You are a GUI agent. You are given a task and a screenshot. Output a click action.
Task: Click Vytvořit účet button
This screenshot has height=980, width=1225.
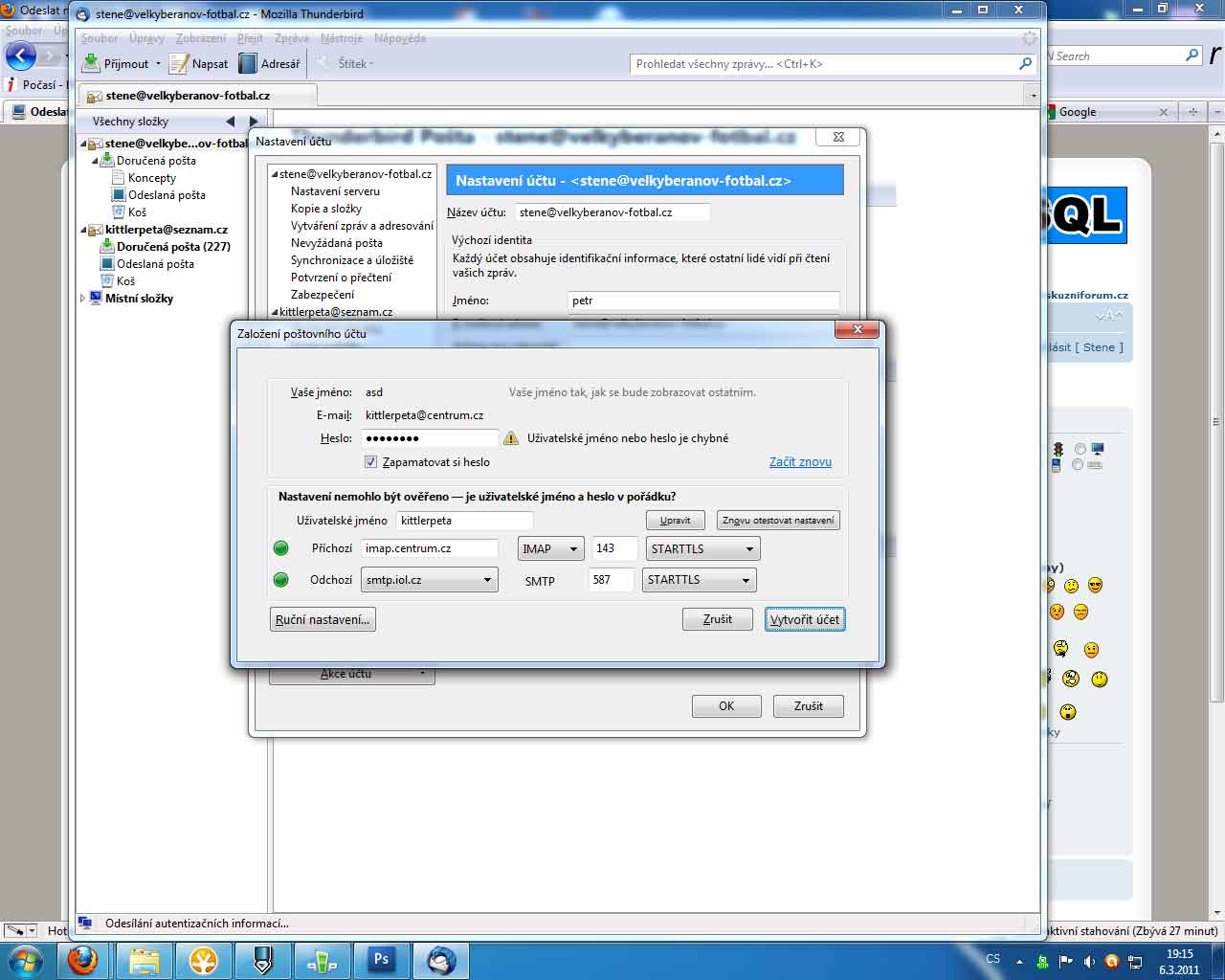(x=805, y=619)
